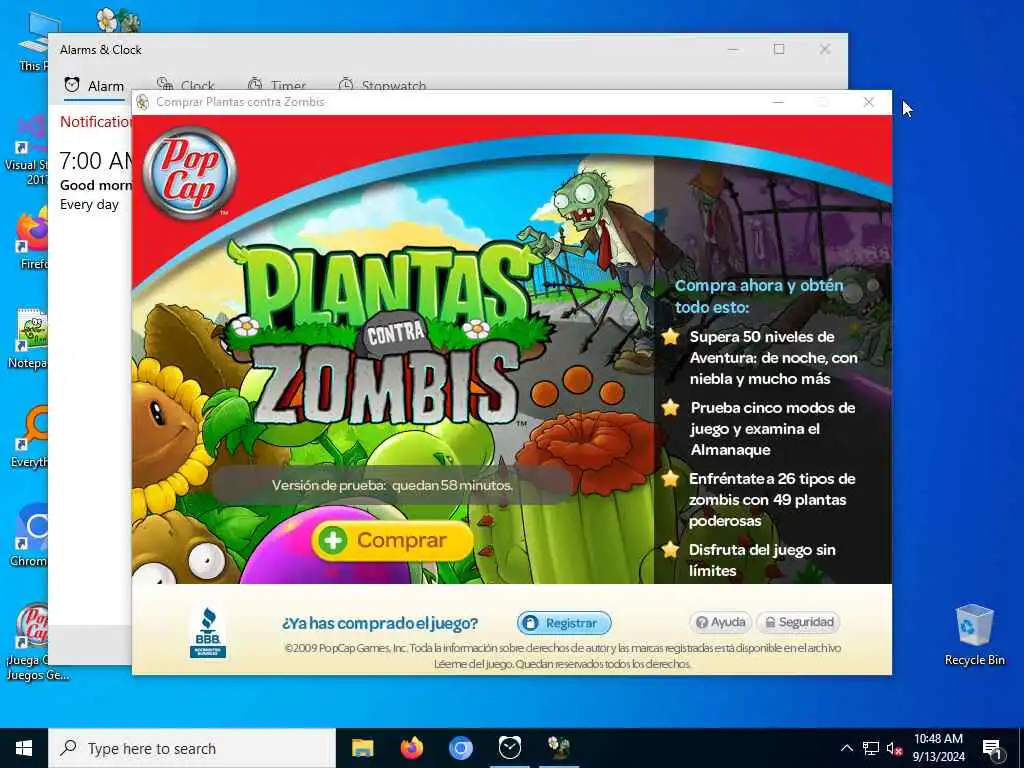Switch to the Stopwatch tab in Alarms & Clock
This screenshot has width=1024, height=768.
tap(383, 86)
